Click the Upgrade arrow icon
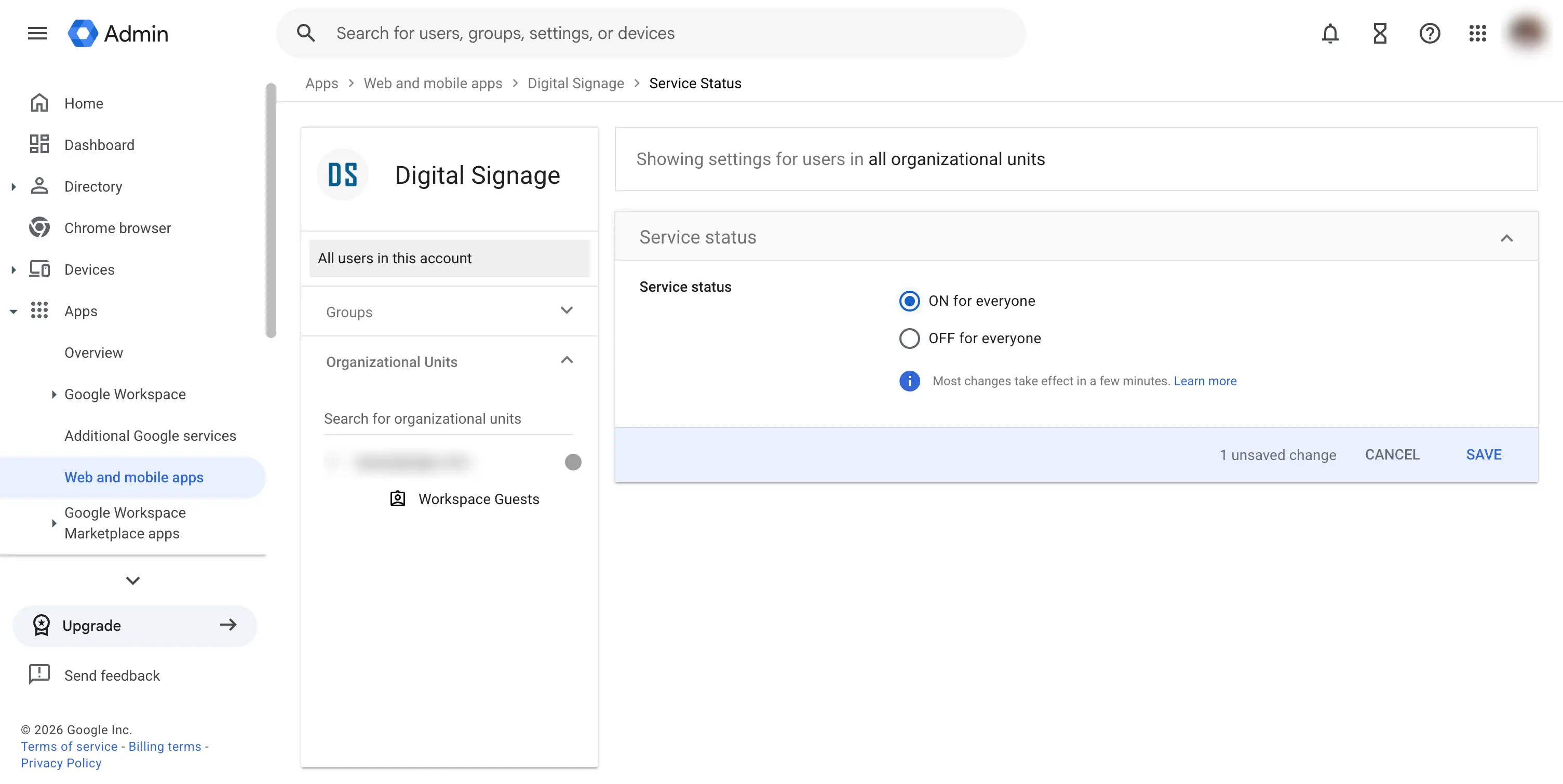 point(228,625)
